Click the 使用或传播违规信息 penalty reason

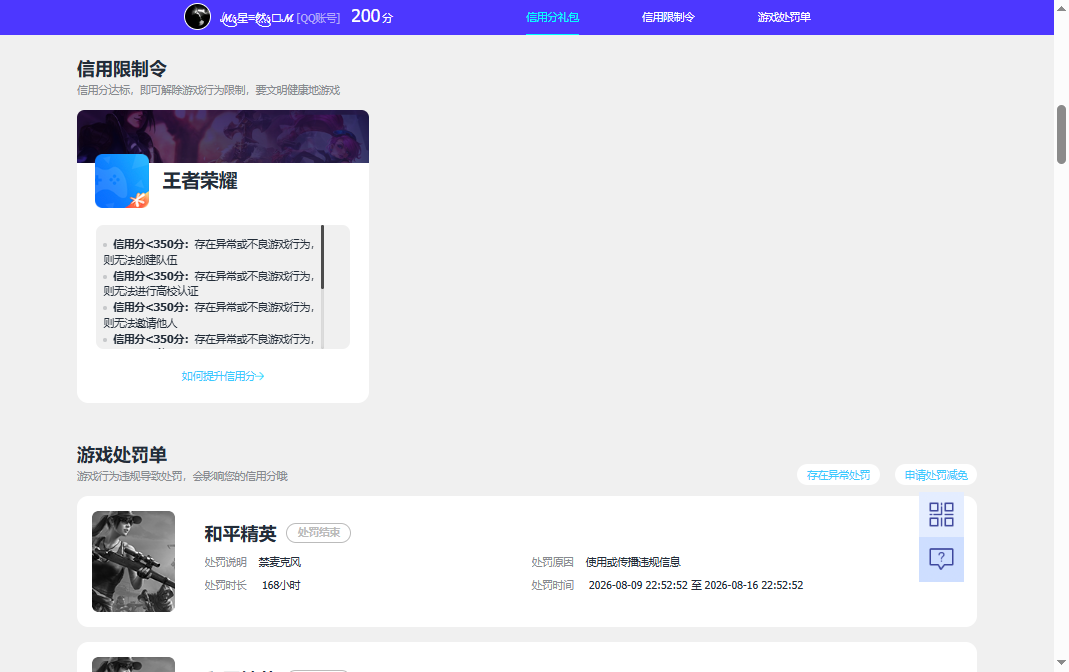[633, 562]
